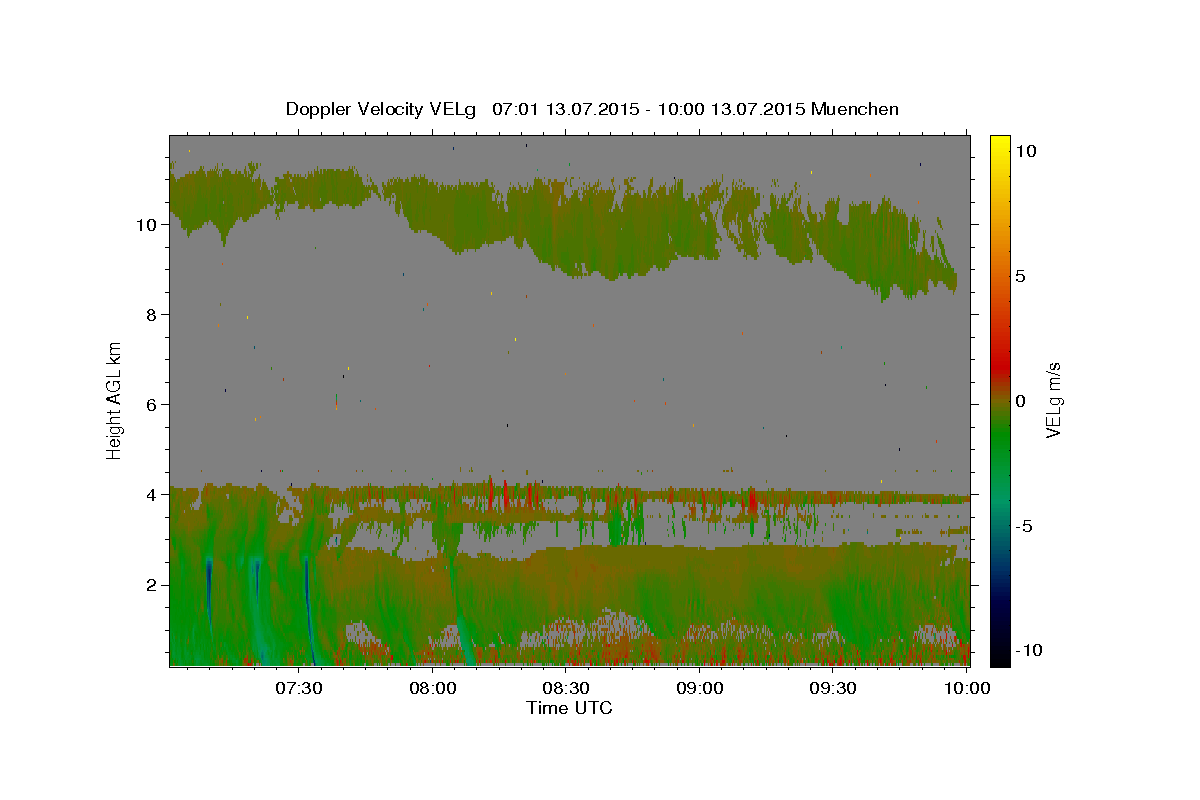Click the 'Time UTC' axis label
The height and width of the screenshot is (800, 1200).
pyautogui.click(x=569, y=708)
